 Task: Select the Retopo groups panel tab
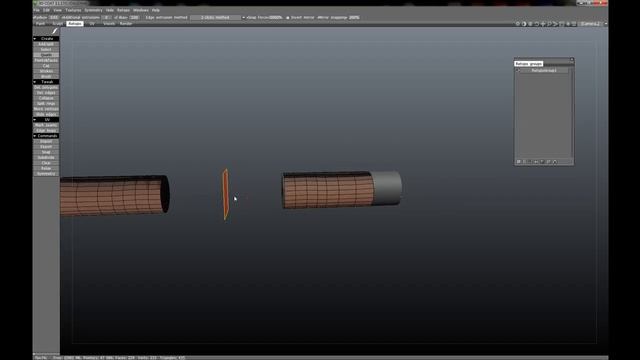(529, 64)
